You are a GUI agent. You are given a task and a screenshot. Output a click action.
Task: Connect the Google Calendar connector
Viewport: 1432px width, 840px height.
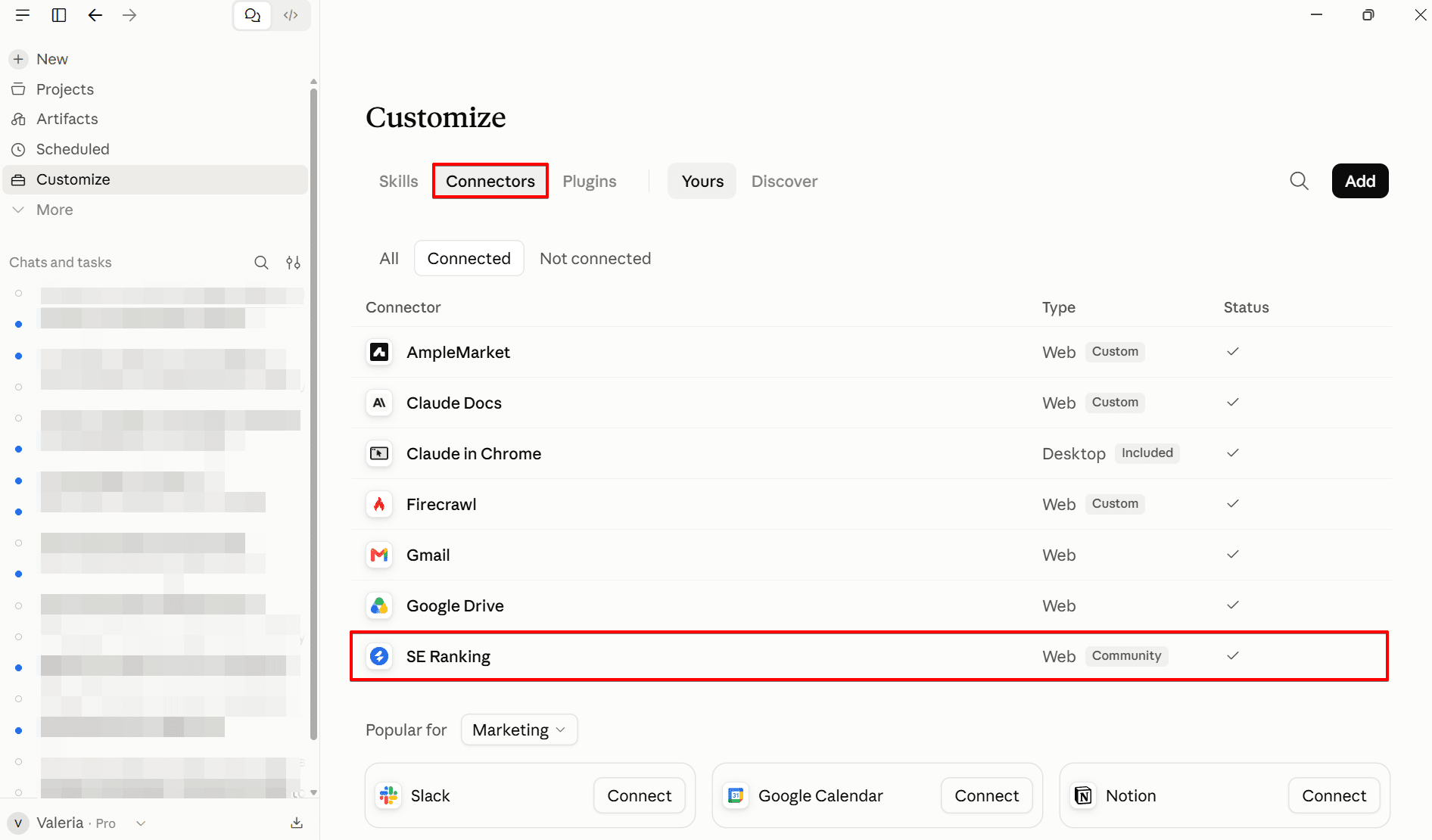(x=987, y=795)
